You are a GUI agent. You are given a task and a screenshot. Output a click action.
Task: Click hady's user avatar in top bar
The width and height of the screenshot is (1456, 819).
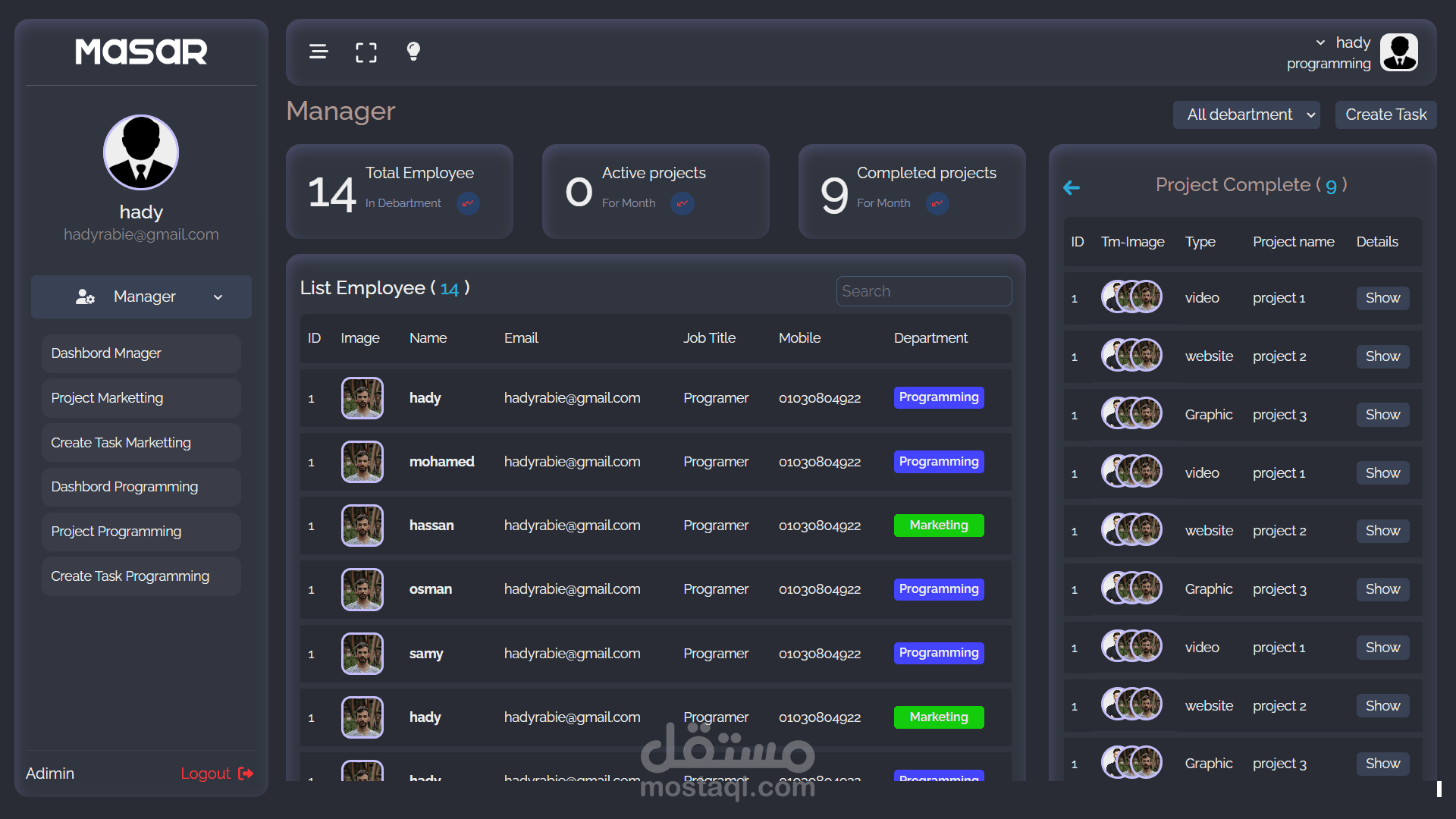pyautogui.click(x=1399, y=52)
